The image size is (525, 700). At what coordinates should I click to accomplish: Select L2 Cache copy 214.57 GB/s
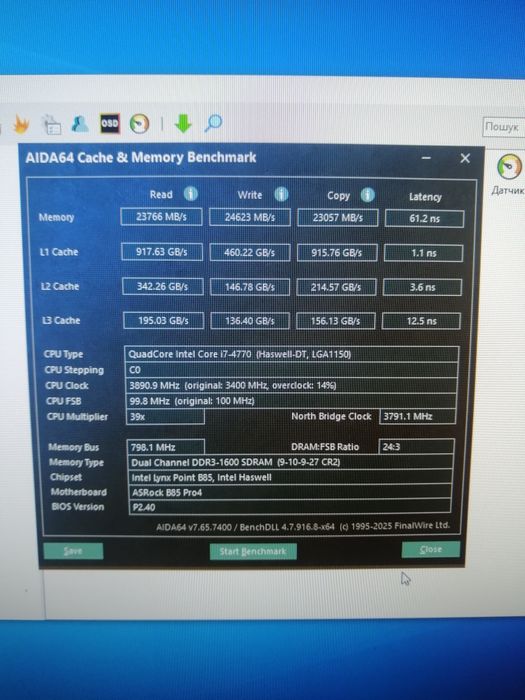336,287
